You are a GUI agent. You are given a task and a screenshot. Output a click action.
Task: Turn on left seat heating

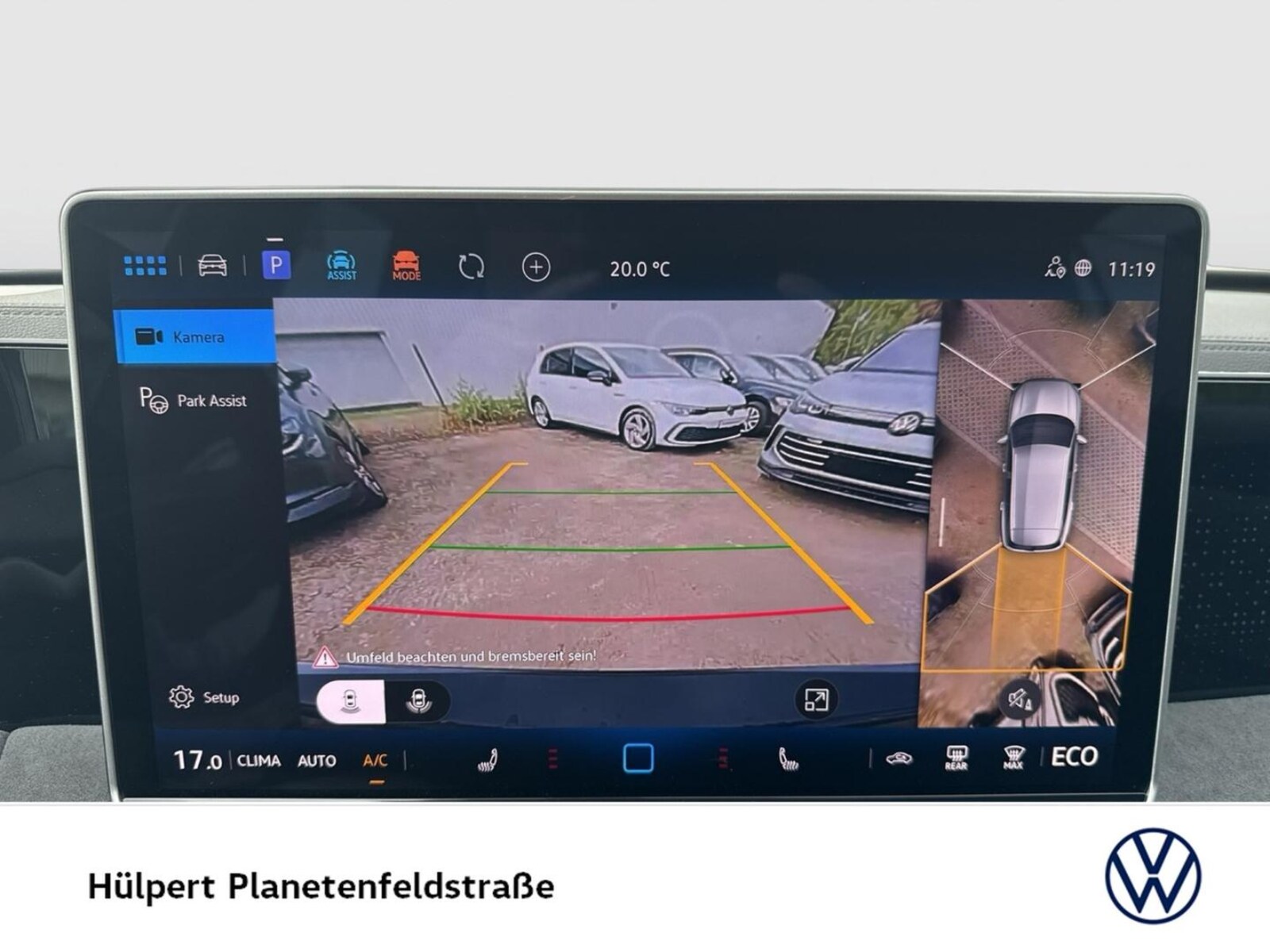click(x=487, y=760)
